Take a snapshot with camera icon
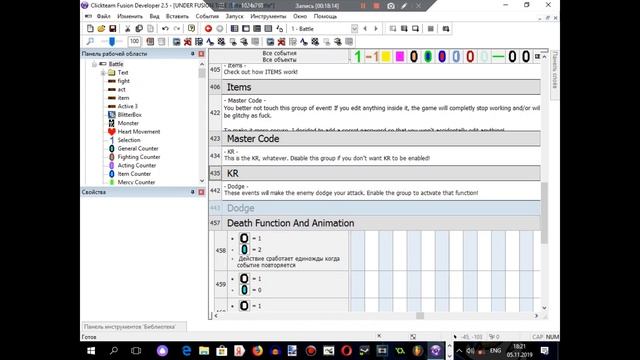Viewport: 640px width, 360px height. tap(391, 6)
